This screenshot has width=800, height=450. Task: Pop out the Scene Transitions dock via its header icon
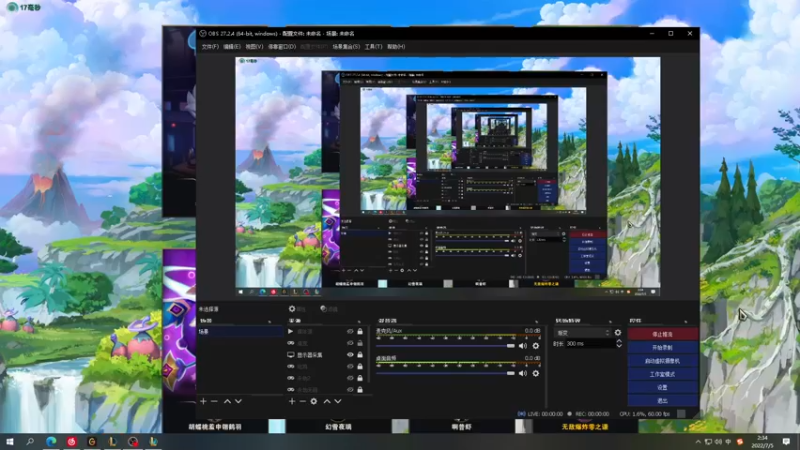pos(611,321)
